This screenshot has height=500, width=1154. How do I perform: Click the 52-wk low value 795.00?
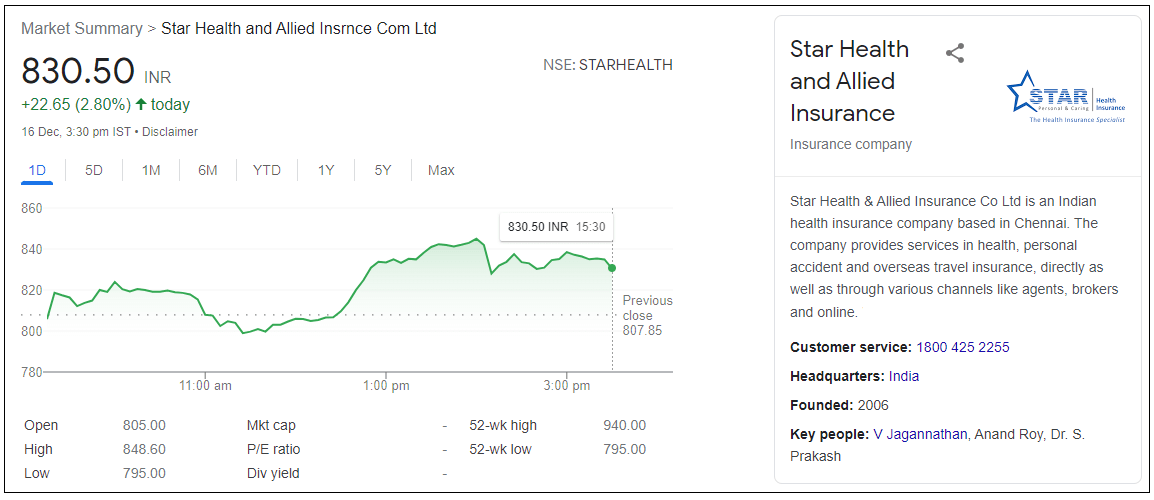(x=624, y=449)
